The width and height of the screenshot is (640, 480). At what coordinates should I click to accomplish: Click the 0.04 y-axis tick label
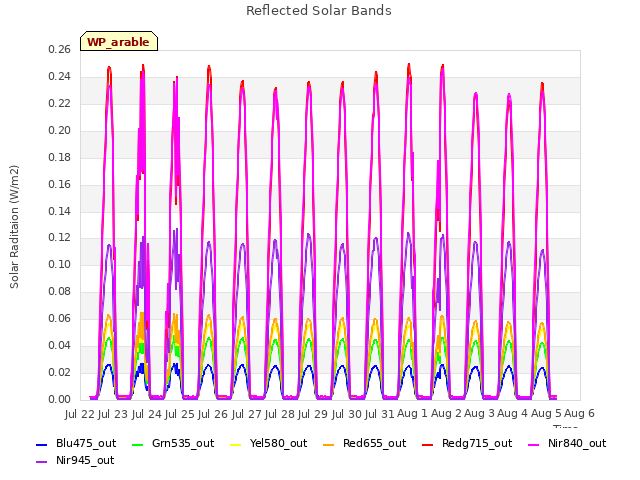(x=60, y=345)
